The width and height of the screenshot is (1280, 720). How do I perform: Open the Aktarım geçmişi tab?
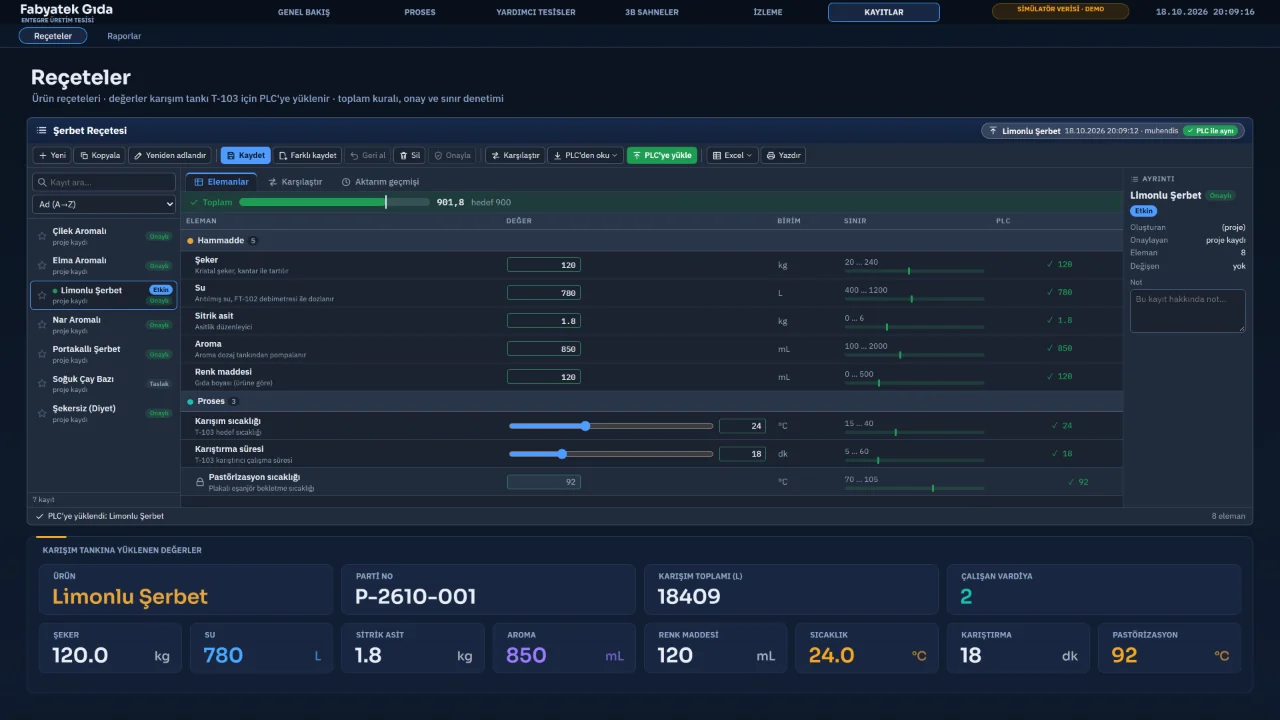point(380,182)
